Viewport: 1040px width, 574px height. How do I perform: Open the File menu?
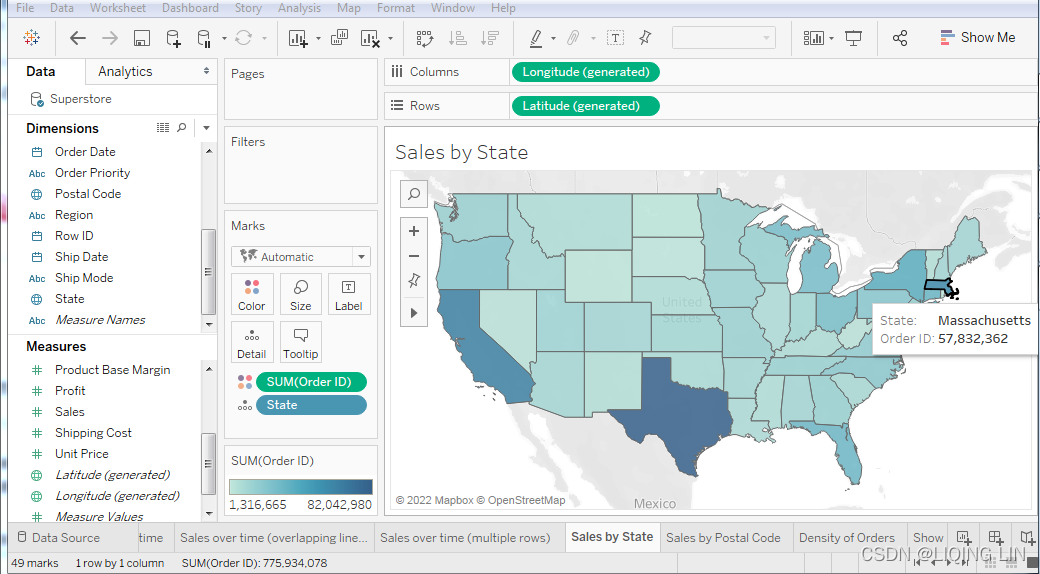(25, 8)
